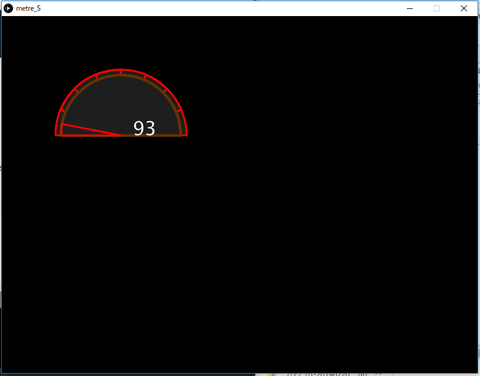The image size is (480, 376).
Task: Click the red needle on the gauge
Action: (x=91, y=130)
